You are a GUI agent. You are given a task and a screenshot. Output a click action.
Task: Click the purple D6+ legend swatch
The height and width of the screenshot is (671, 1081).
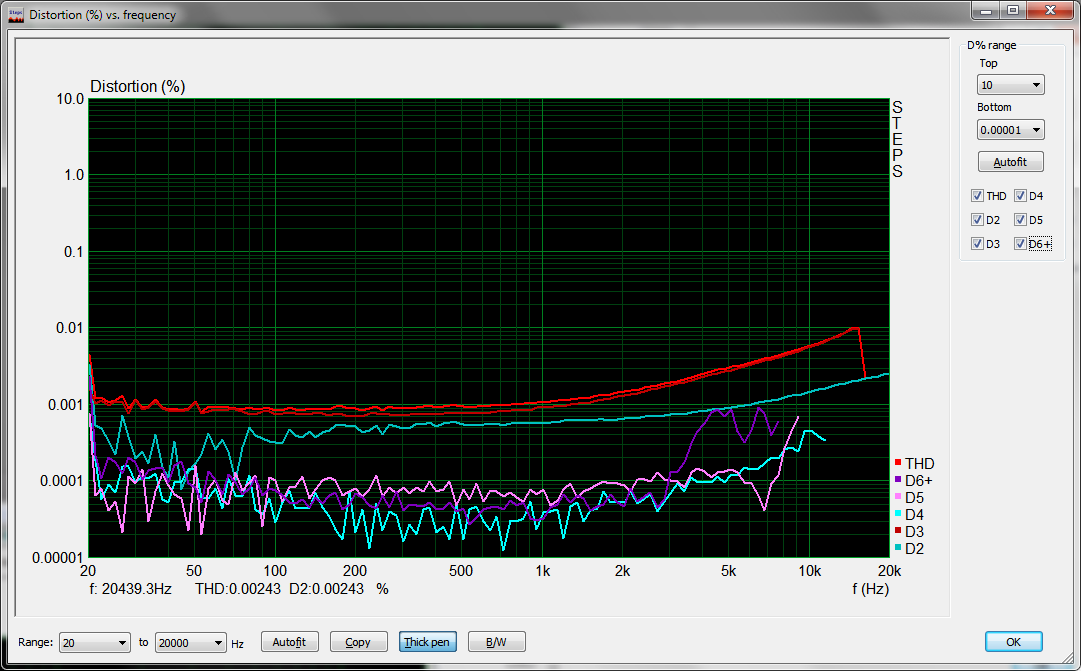pos(898,481)
